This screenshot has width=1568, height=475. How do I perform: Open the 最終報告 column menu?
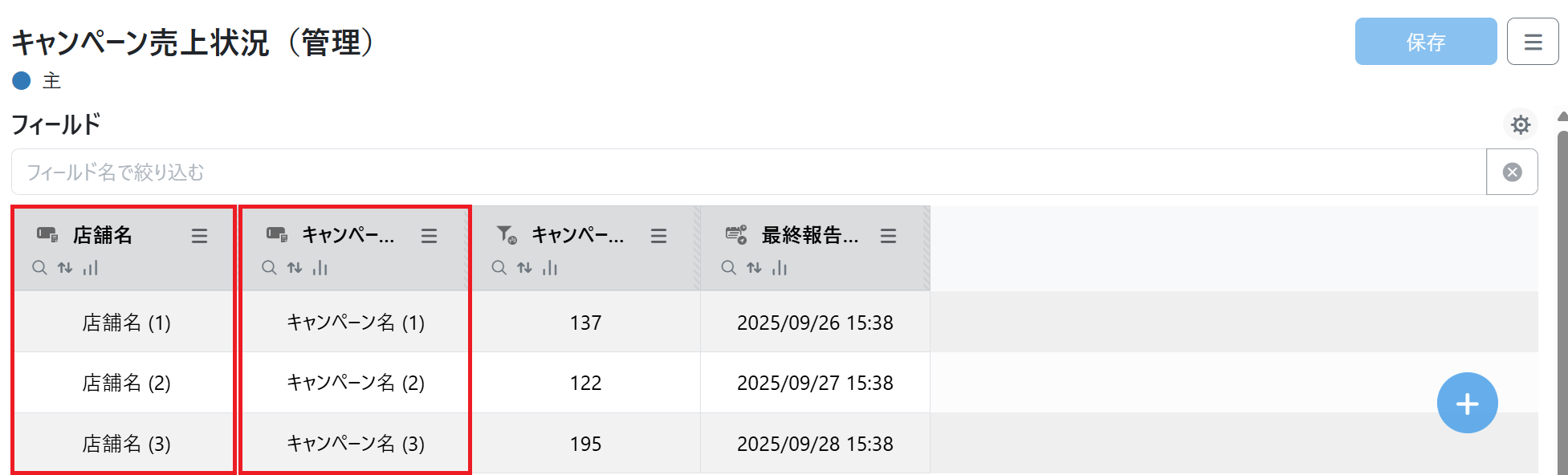click(x=888, y=236)
